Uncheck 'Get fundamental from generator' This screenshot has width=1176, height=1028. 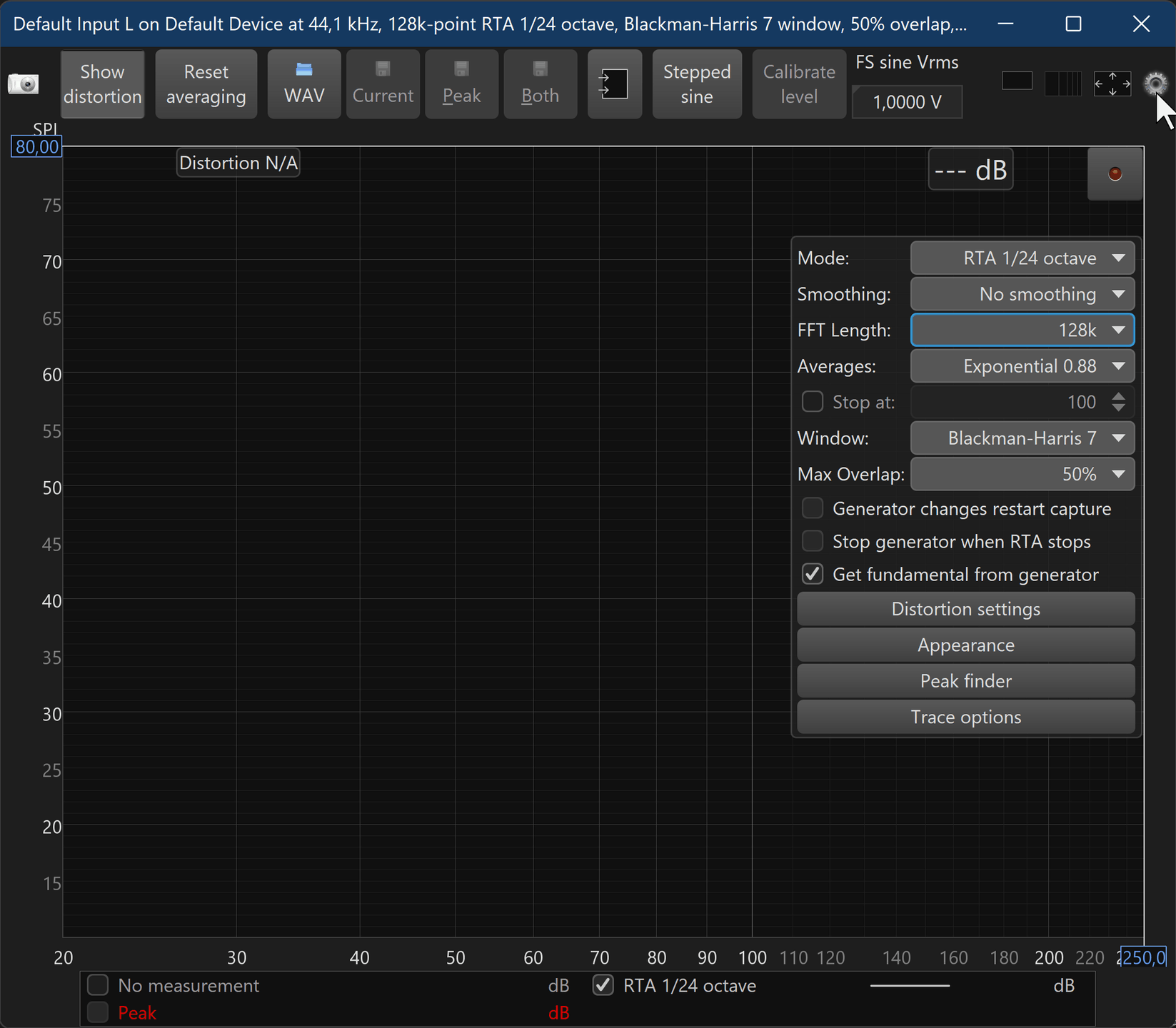(x=813, y=574)
